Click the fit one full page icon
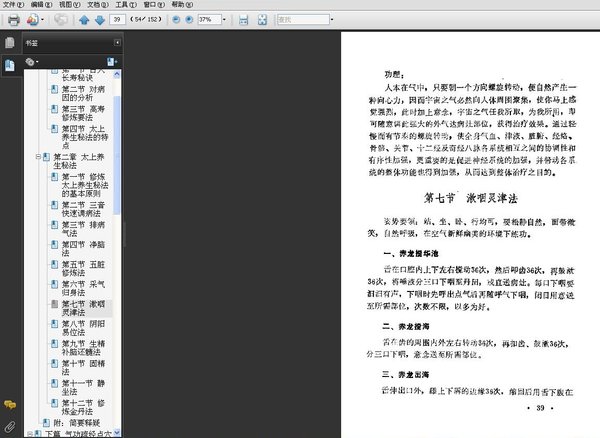 (x=262, y=20)
